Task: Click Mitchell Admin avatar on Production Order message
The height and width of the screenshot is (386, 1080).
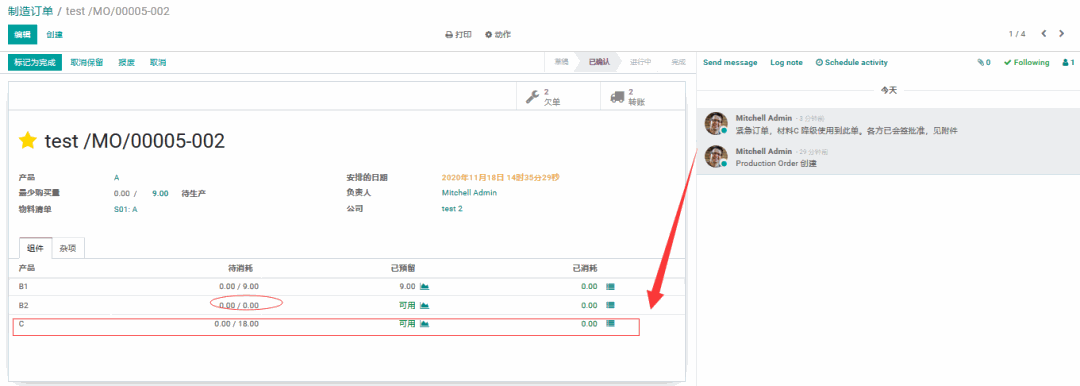Action: point(716,157)
